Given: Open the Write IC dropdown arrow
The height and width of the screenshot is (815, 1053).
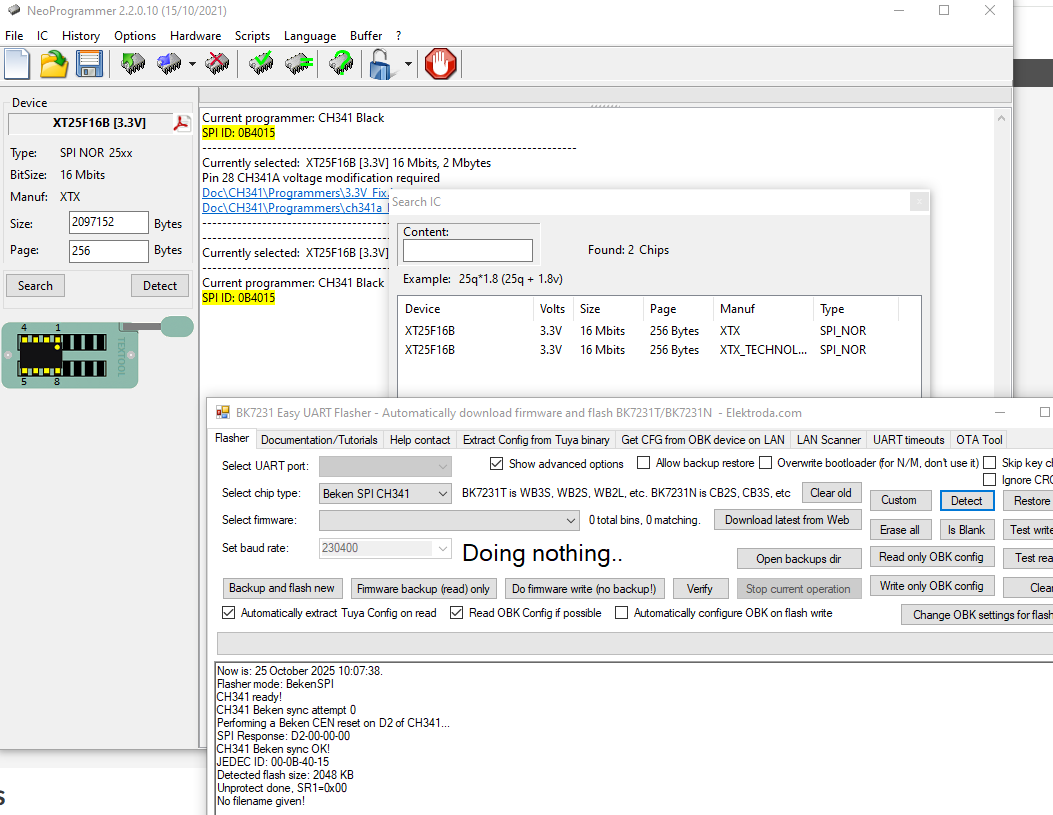Looking at the screenshot, I should 192,65.
